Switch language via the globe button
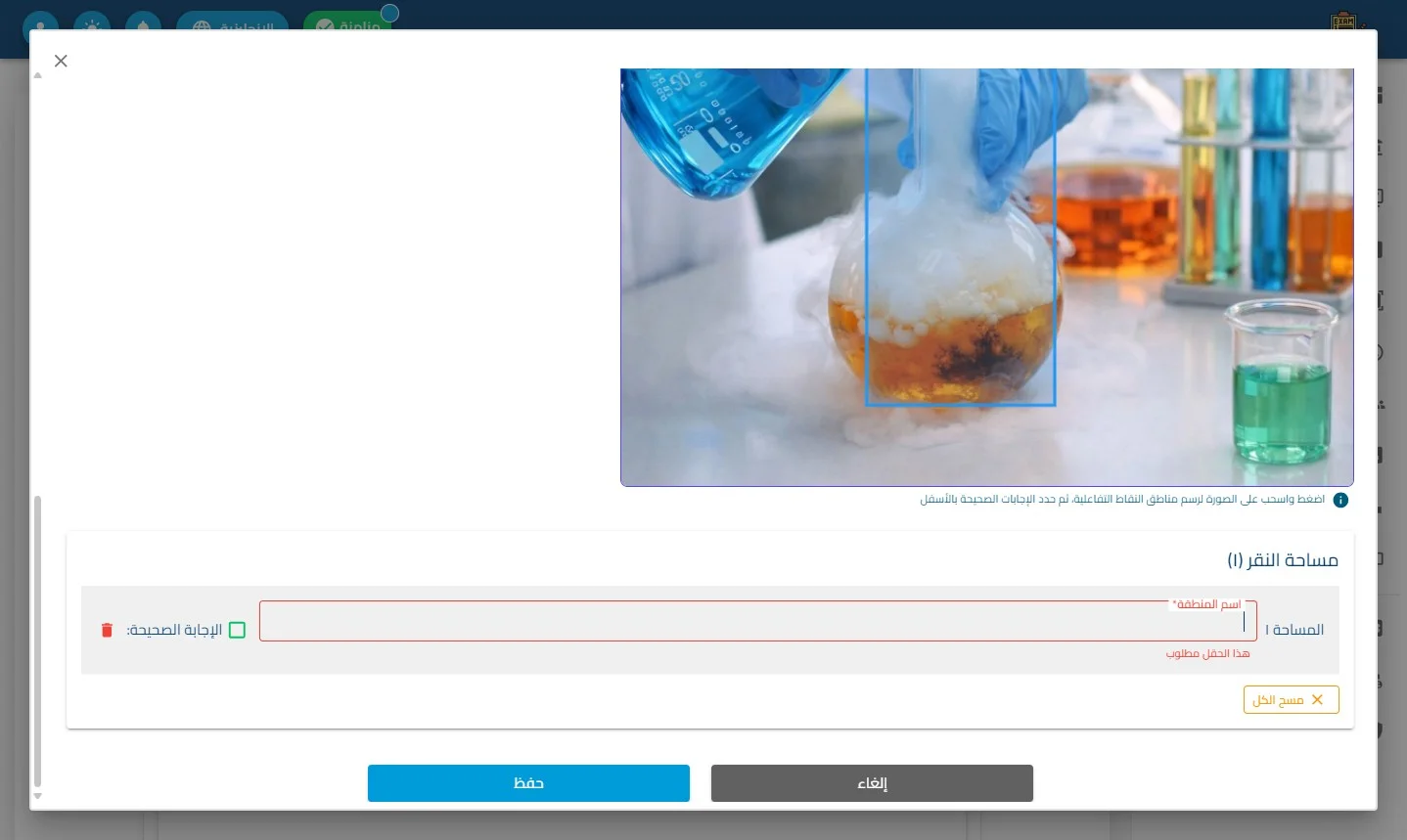Screen dimensions: 1407x840 [x=232, y=25]
